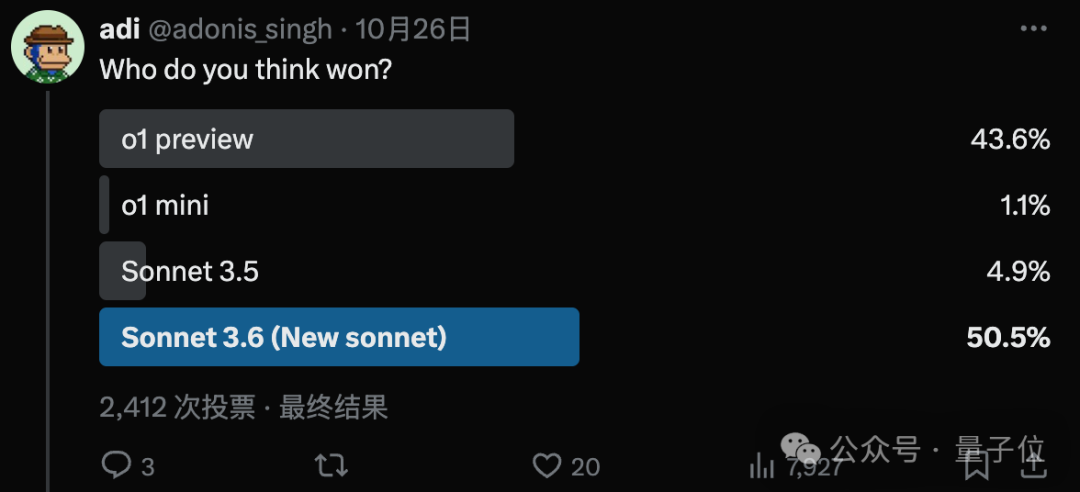Click the 43.6% result for o1 preview
1080x492 pixels.
coord(1010,140)
